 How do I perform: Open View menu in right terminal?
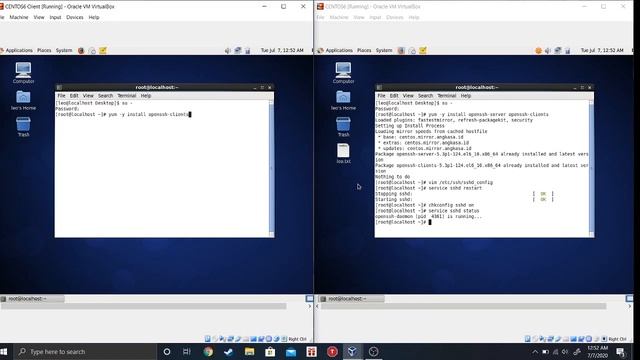tap(408, 96)
